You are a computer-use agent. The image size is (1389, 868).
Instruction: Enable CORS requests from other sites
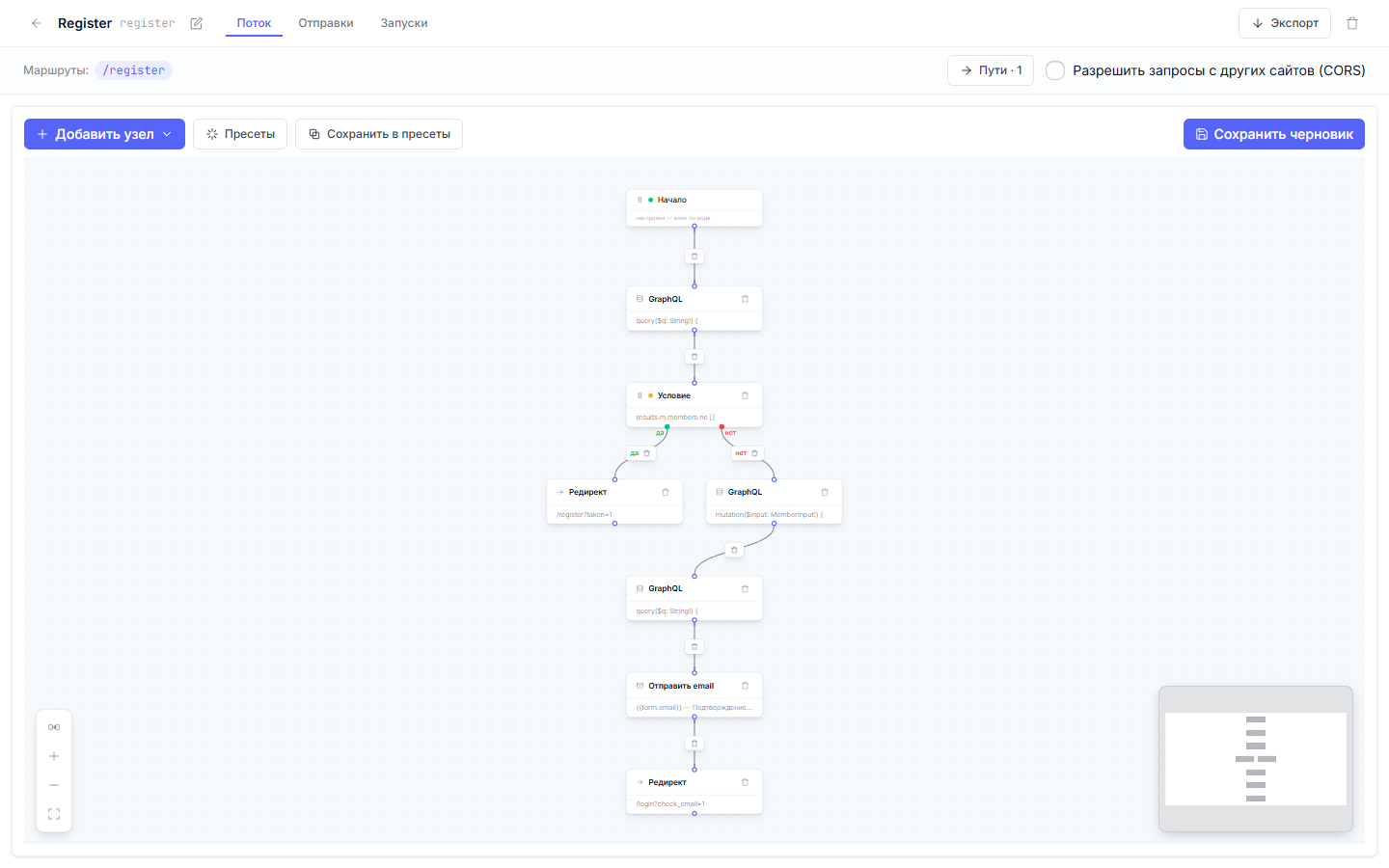1055,70
